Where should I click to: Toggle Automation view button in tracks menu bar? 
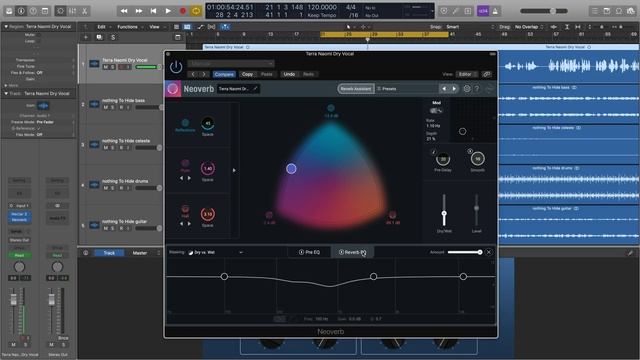tap(200, 27)
